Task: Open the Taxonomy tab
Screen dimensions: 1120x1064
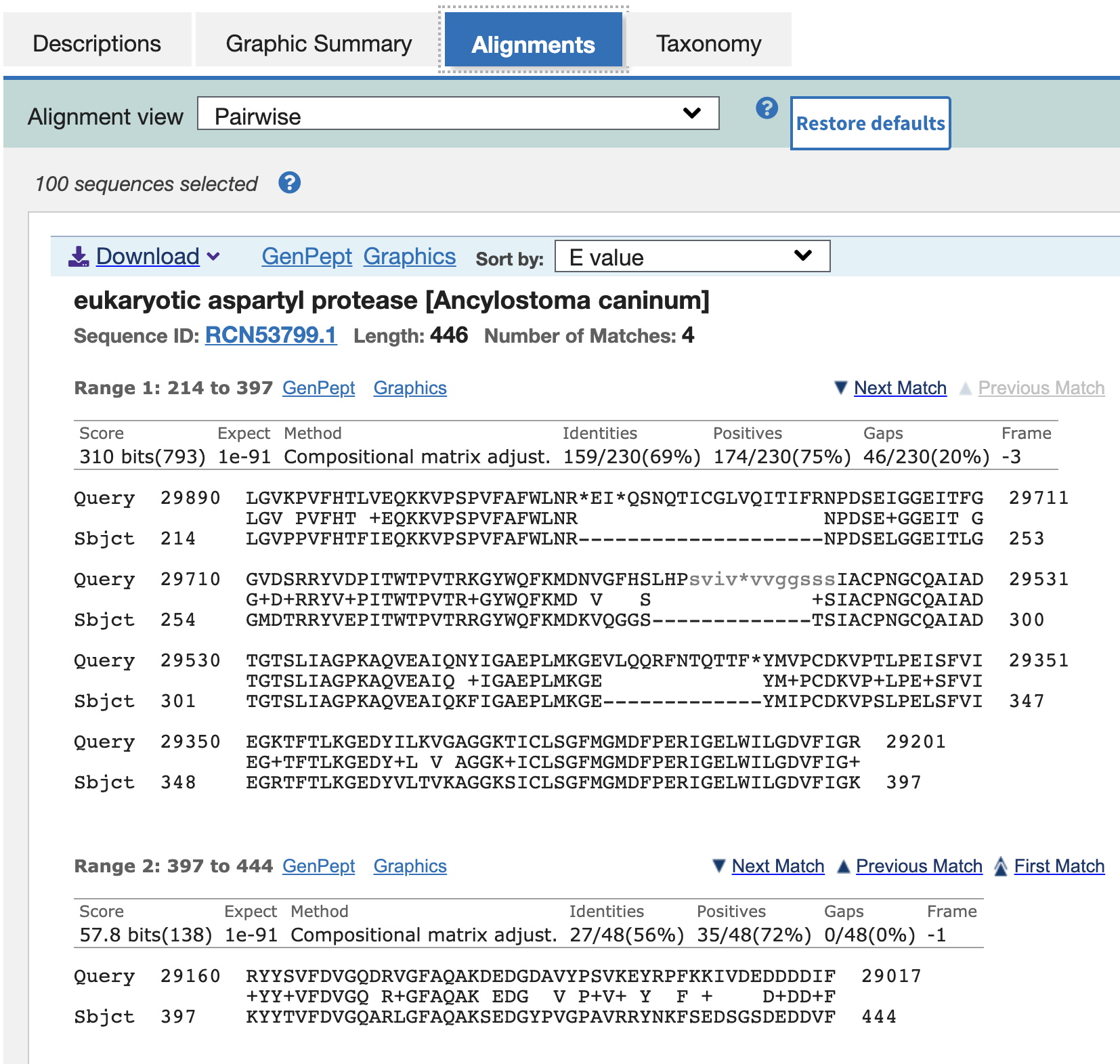Action: pyautogui.click(x=708, y=44)
